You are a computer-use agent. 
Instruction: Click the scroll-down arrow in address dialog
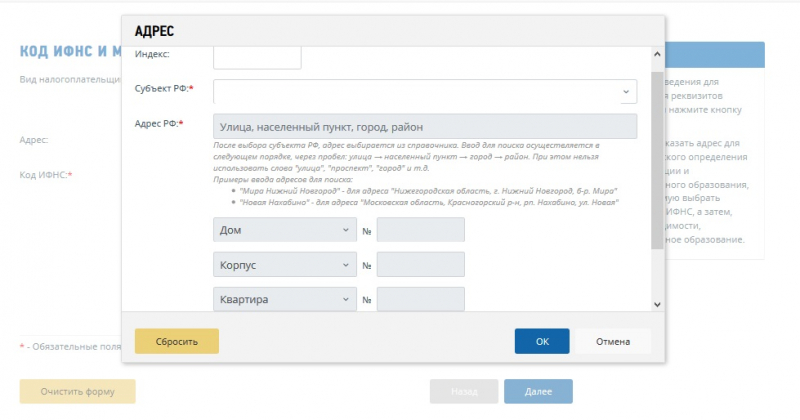click(x=657, y=303)
